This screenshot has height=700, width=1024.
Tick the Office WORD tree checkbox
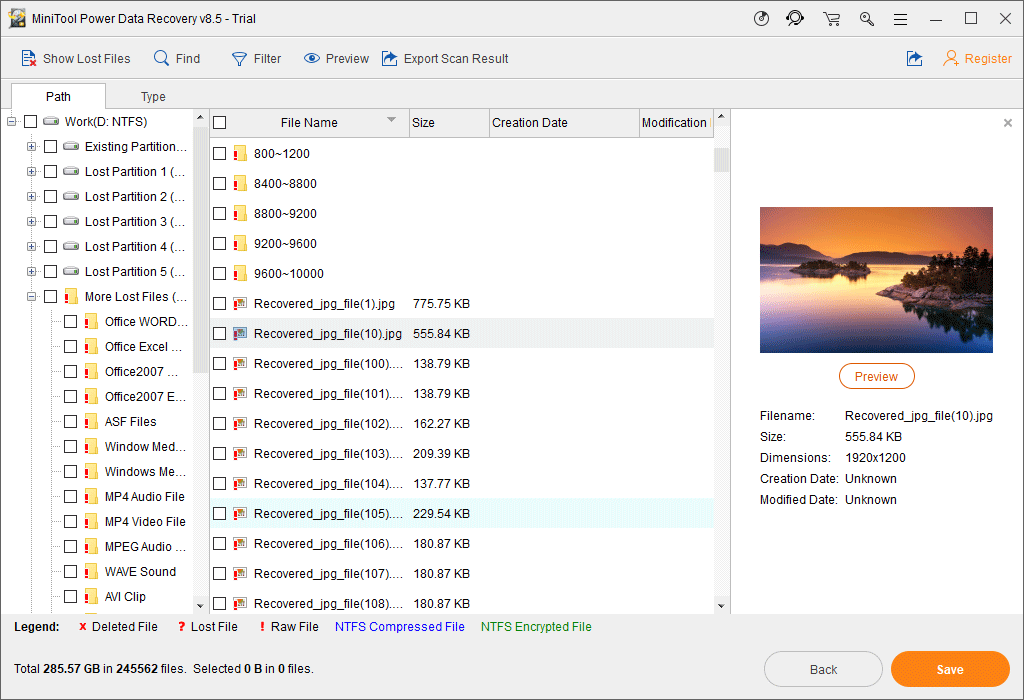(x=71, y=321)
